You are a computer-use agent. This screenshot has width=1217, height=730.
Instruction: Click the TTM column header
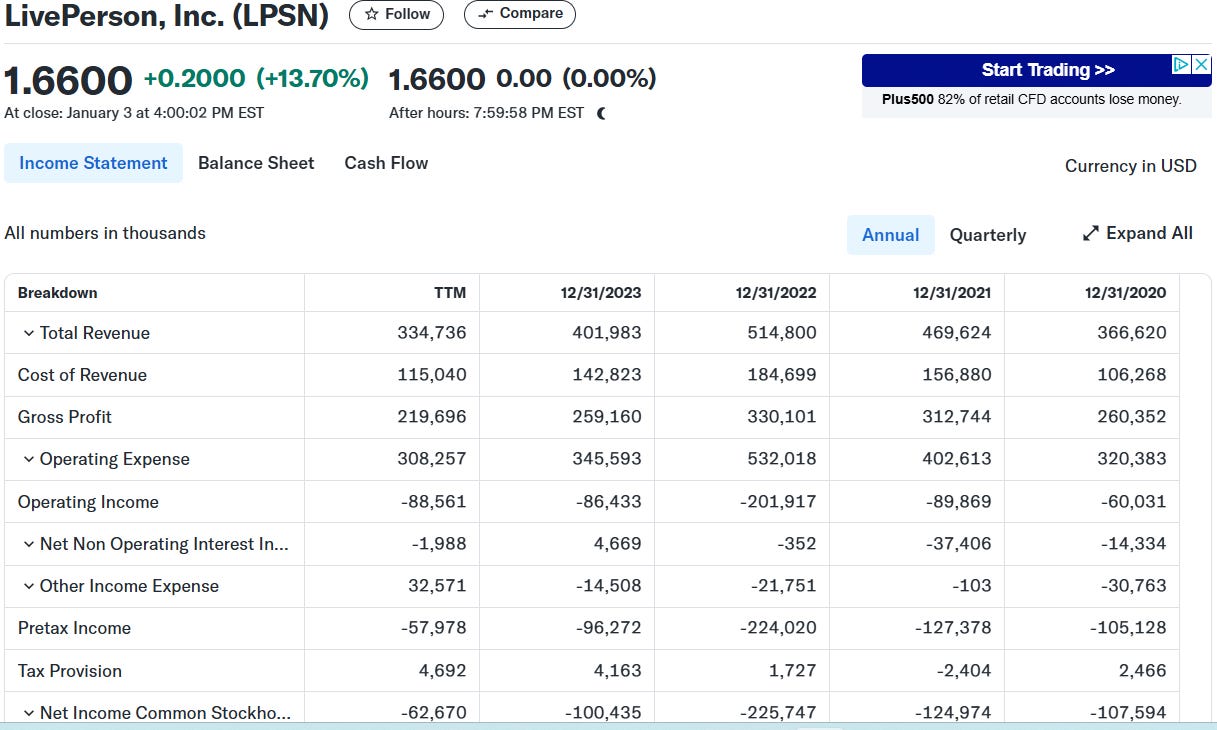tap(451, 293)
